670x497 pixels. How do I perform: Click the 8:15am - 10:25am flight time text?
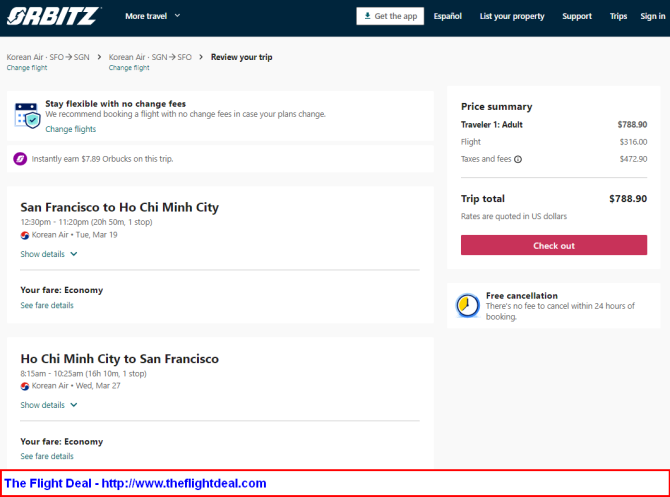83,373
